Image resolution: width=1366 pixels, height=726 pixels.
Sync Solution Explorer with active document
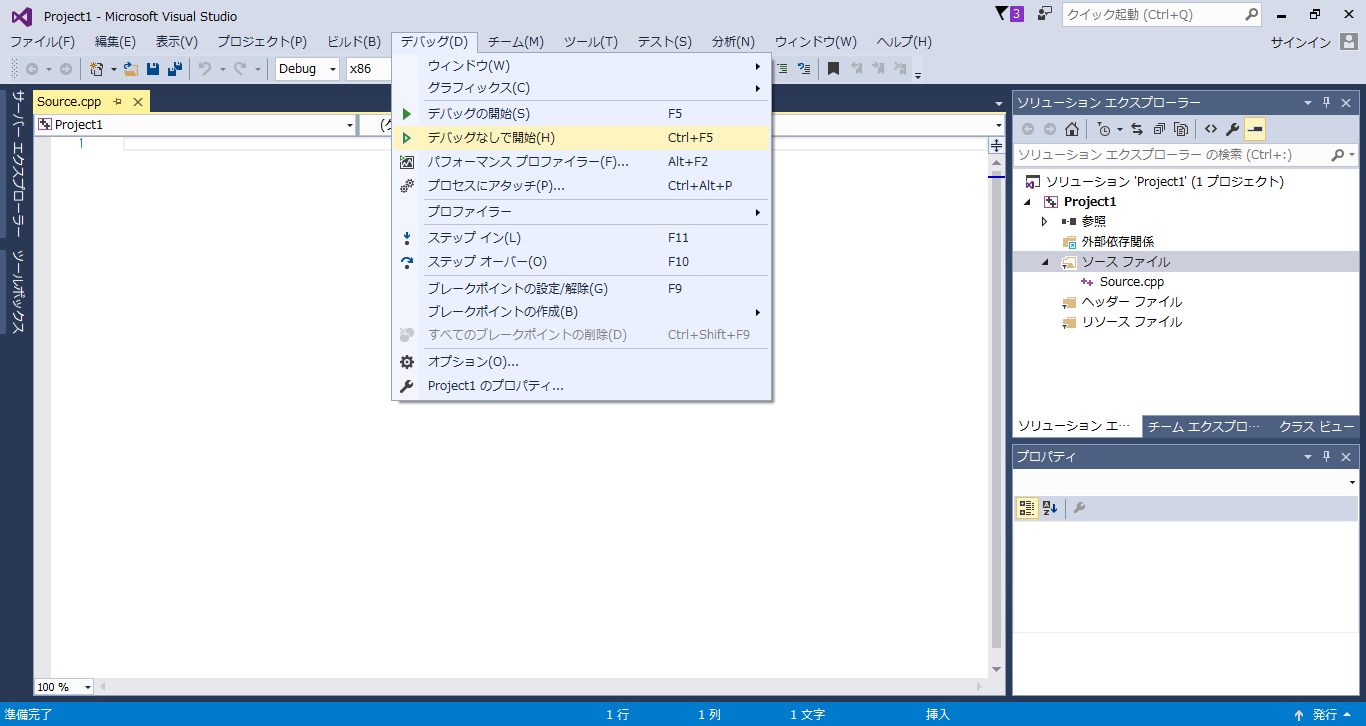tap(1137, 128)
